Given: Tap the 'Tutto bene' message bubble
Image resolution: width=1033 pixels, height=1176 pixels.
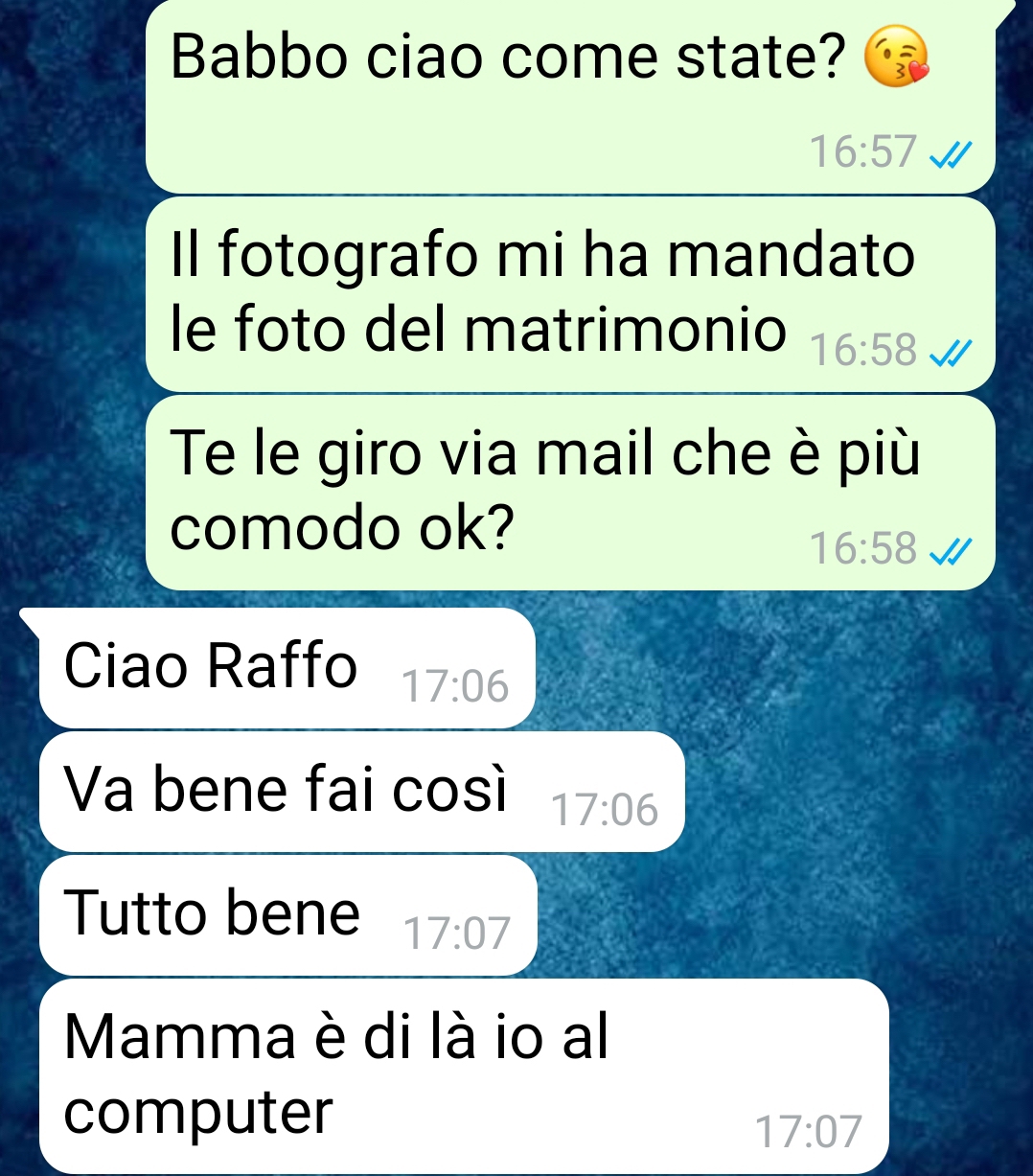Looking at the screenshot, I should tap(287, 915).
